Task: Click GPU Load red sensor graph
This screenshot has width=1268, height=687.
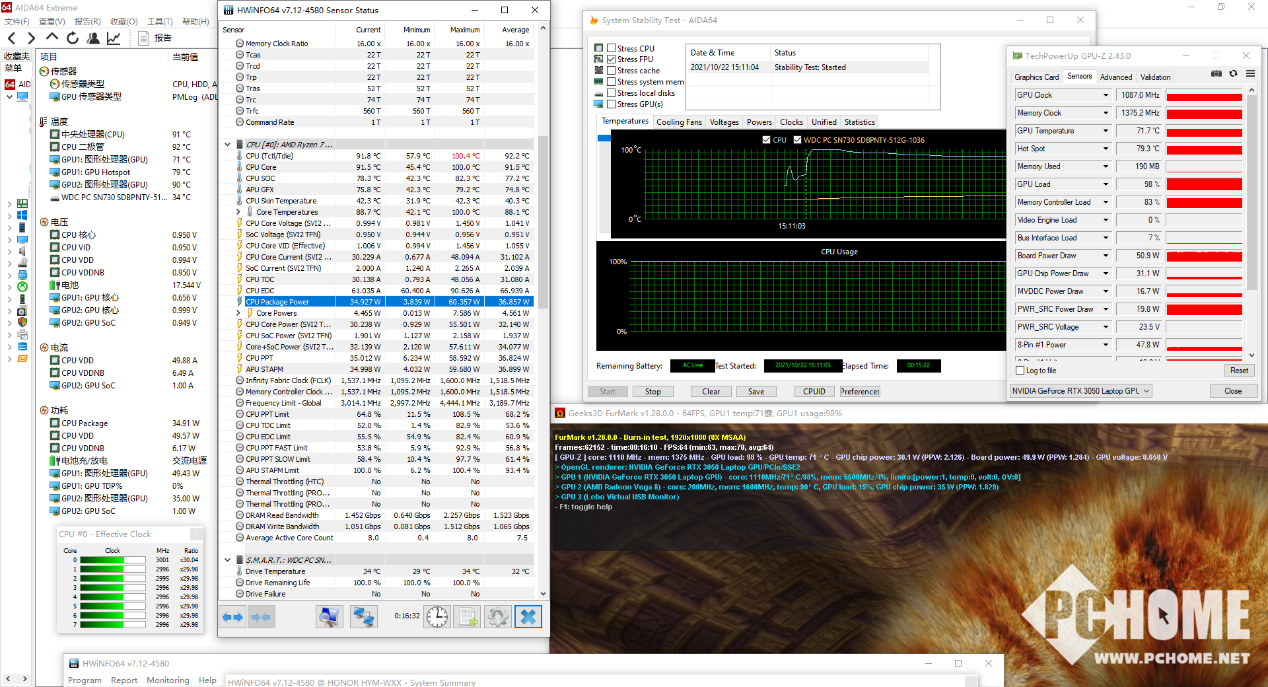Action: (1204, 185)
